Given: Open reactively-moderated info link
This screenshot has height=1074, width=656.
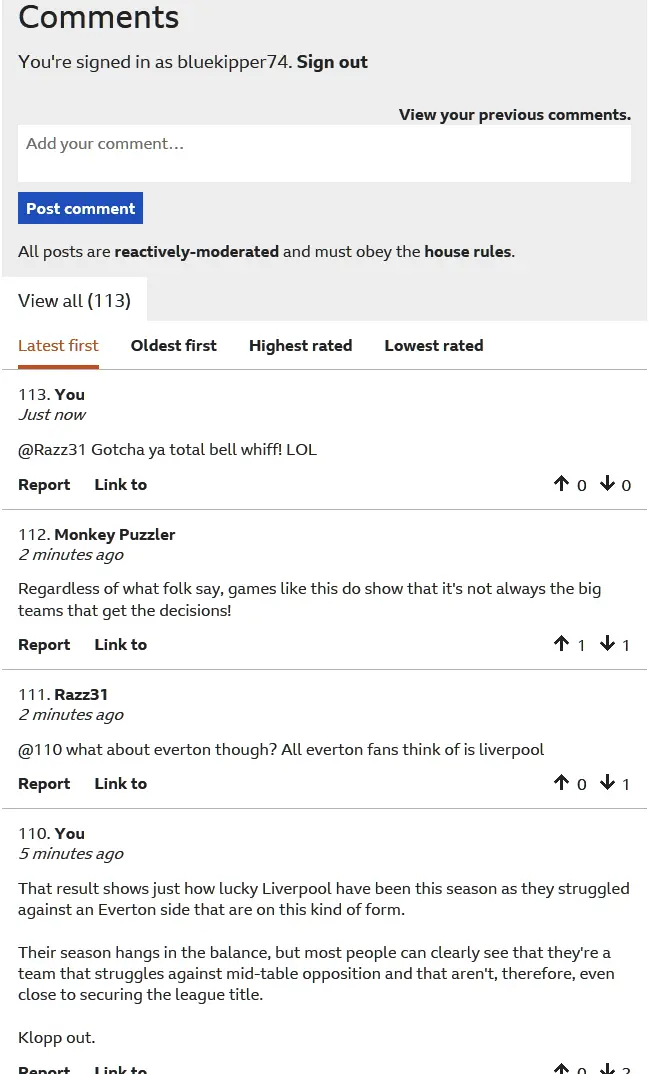Looking at the screenshot, I should point(196,252).
